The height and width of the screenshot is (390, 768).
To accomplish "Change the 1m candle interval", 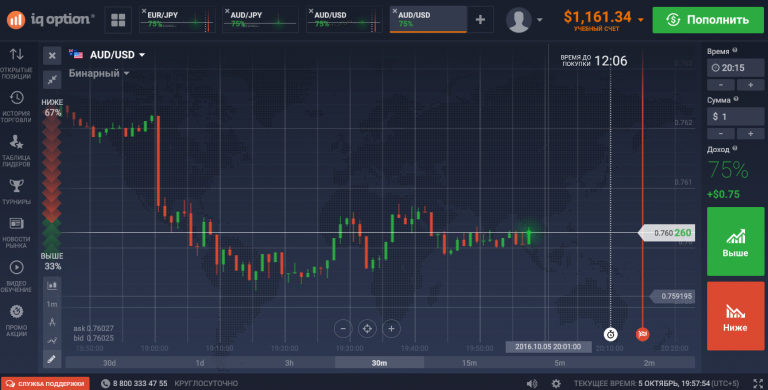I will tap(52, 304).
